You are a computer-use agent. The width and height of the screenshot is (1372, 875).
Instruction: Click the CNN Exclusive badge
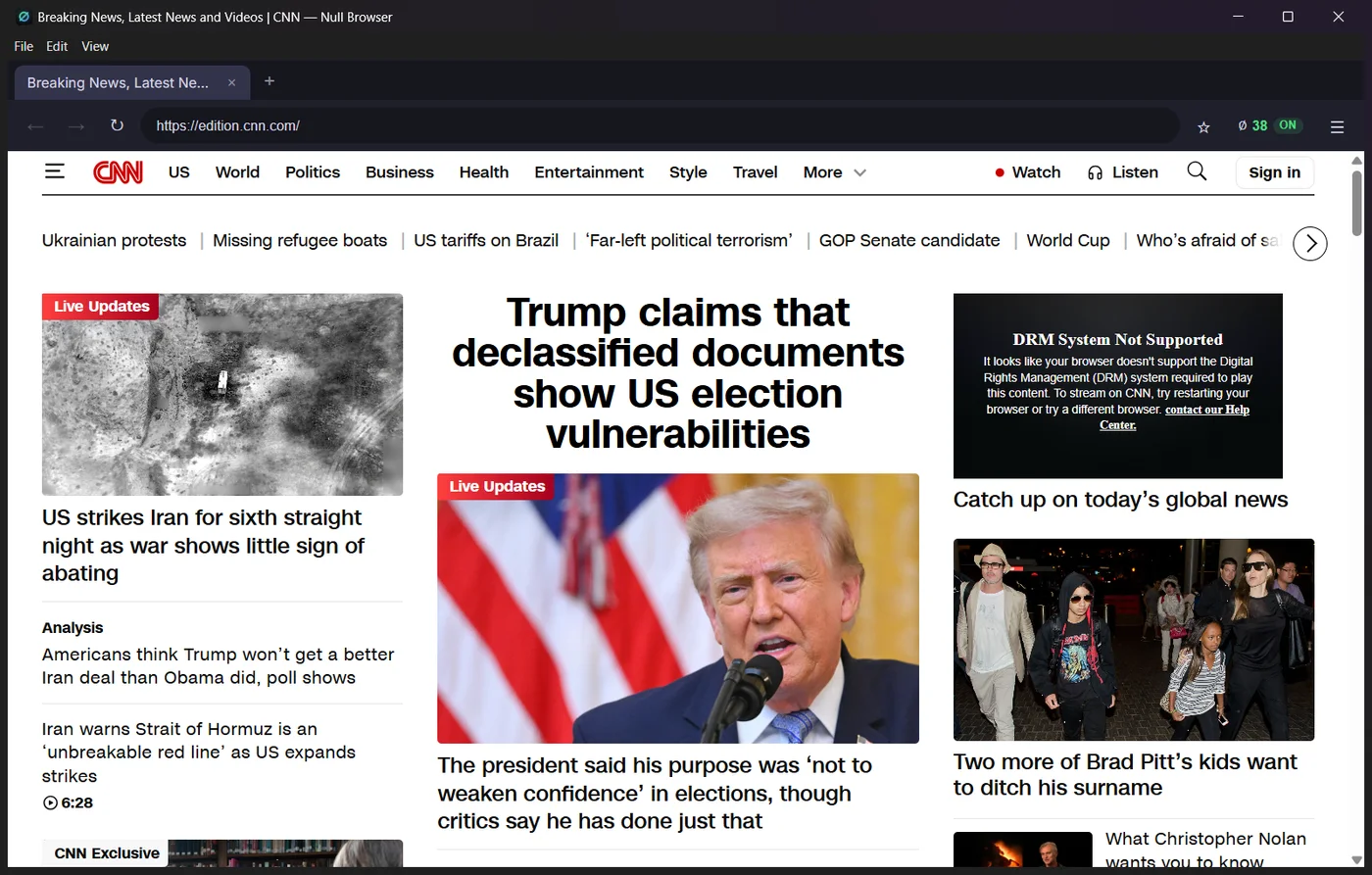tap(106, 853)
